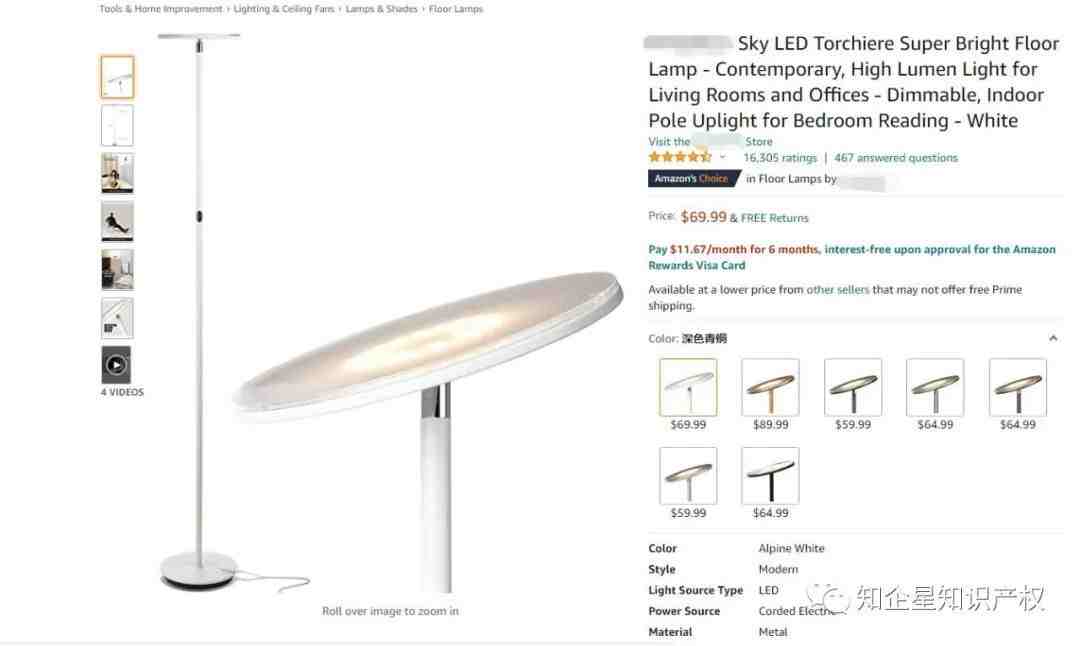The image size is (1080, 646).
Task: Collapse the Color options chevron
Action: point(1053,338)
